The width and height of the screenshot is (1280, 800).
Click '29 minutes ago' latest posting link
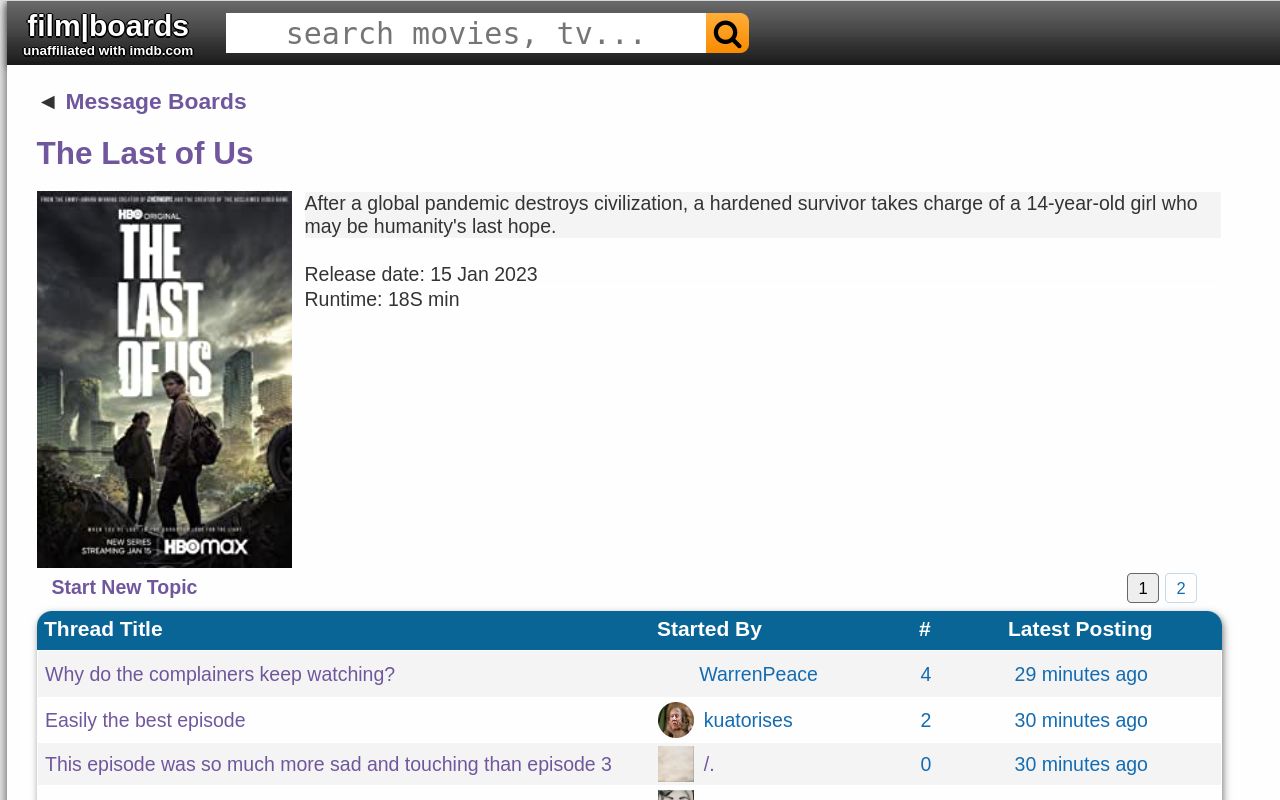[1080, 674]
